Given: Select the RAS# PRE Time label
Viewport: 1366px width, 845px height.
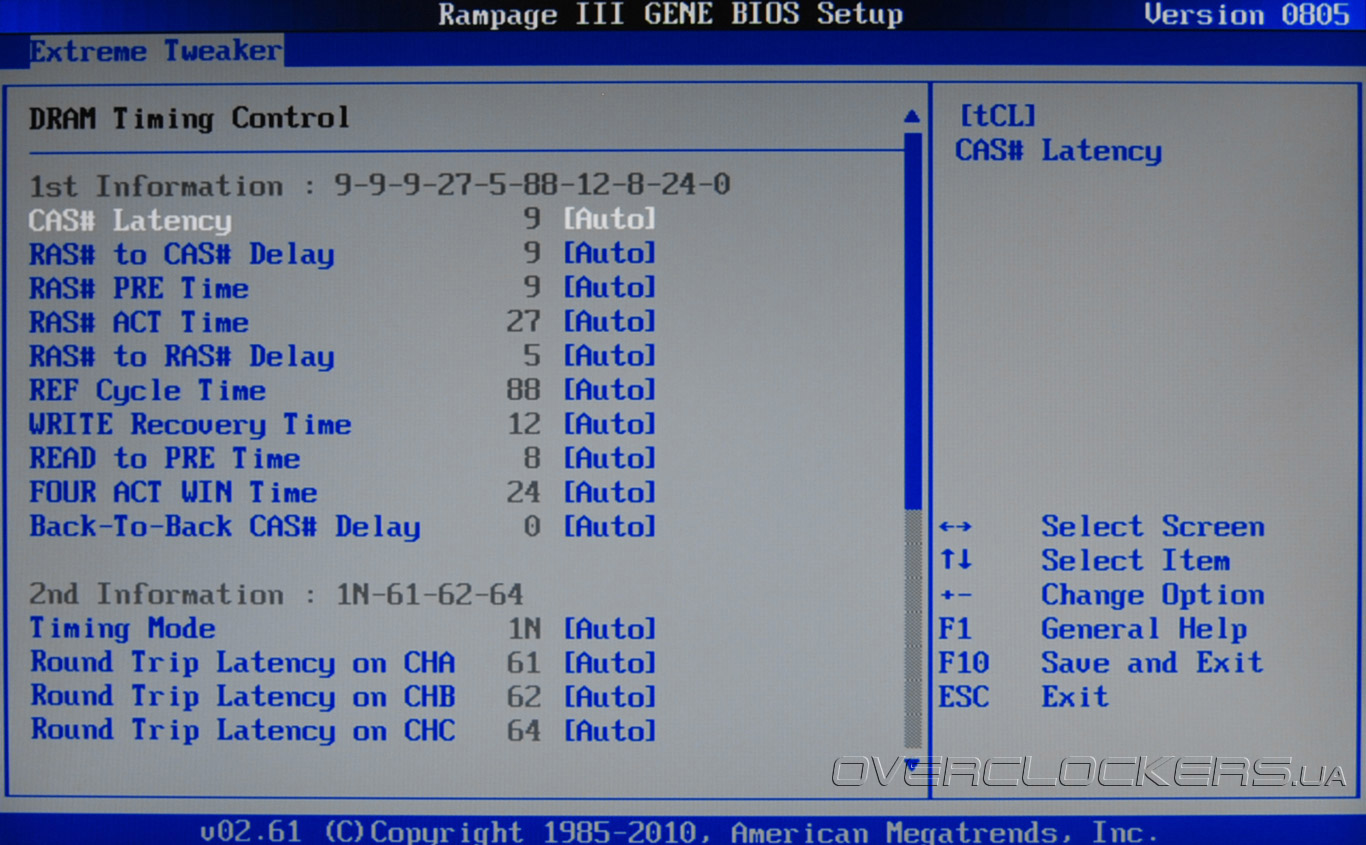Looking at the screenshot, I should [139, 288].
